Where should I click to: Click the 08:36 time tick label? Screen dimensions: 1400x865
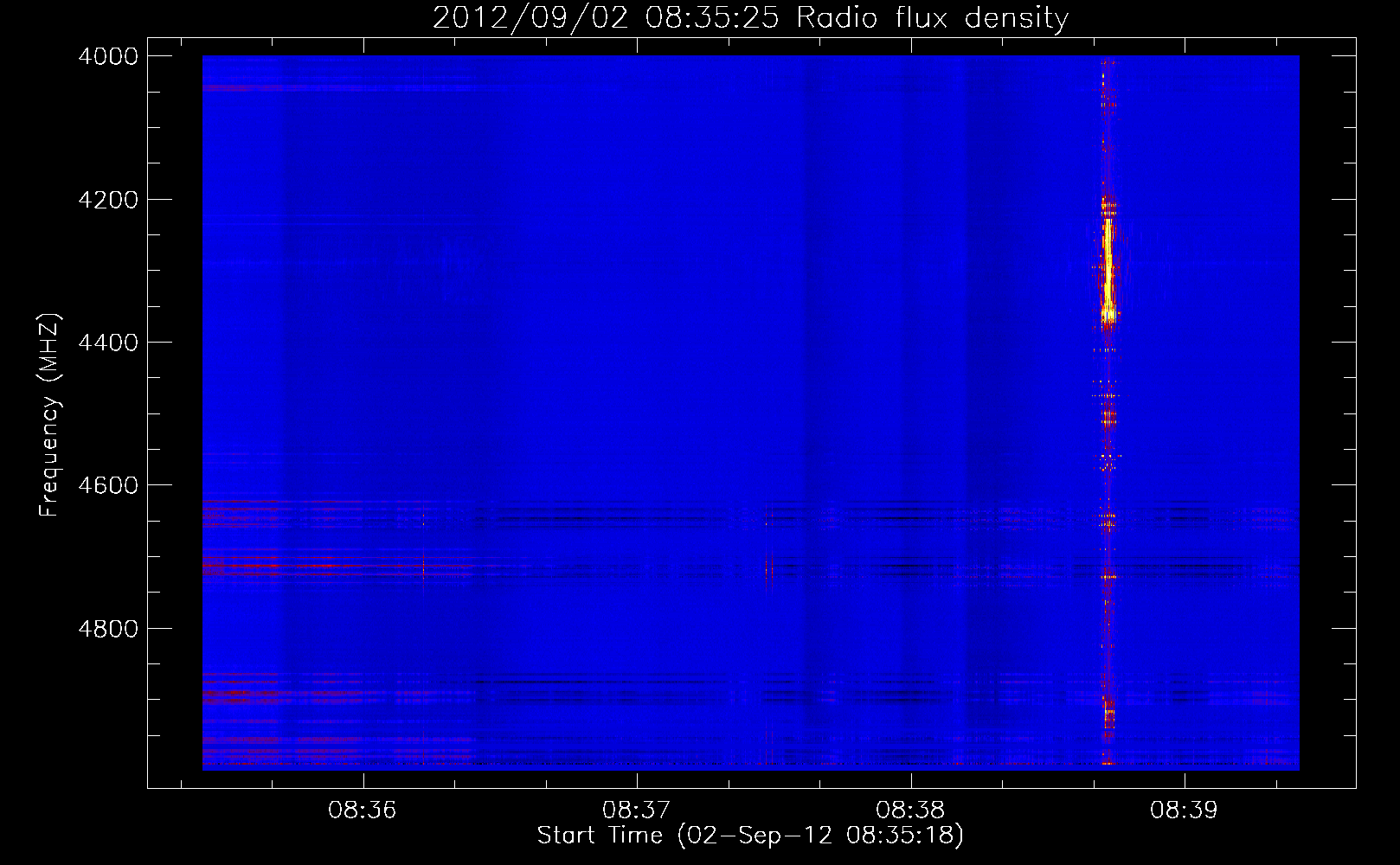point(362,811)
